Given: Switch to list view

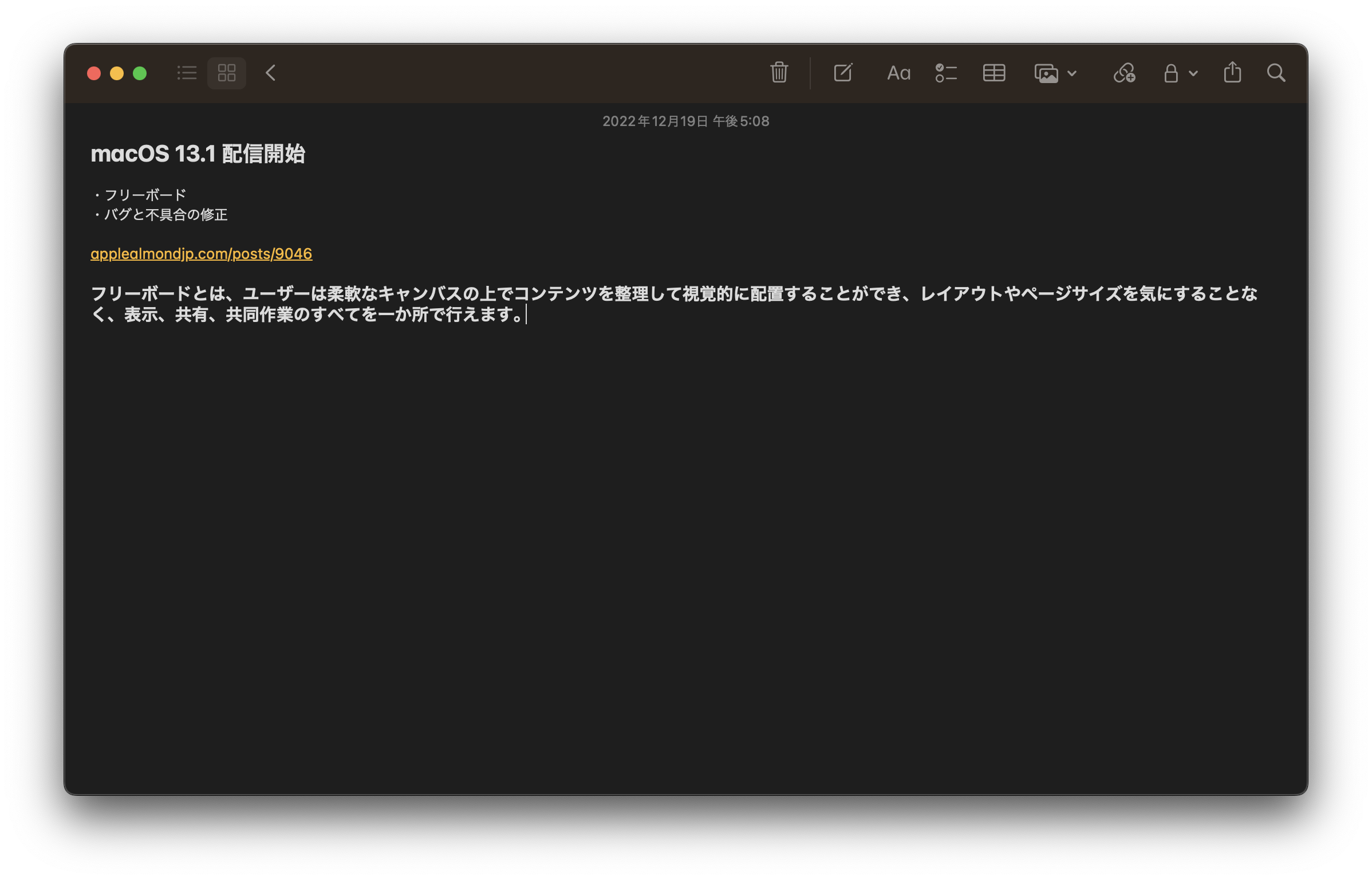Looking at the screenshot, I should pyautogui.click(x=187, y=73).
